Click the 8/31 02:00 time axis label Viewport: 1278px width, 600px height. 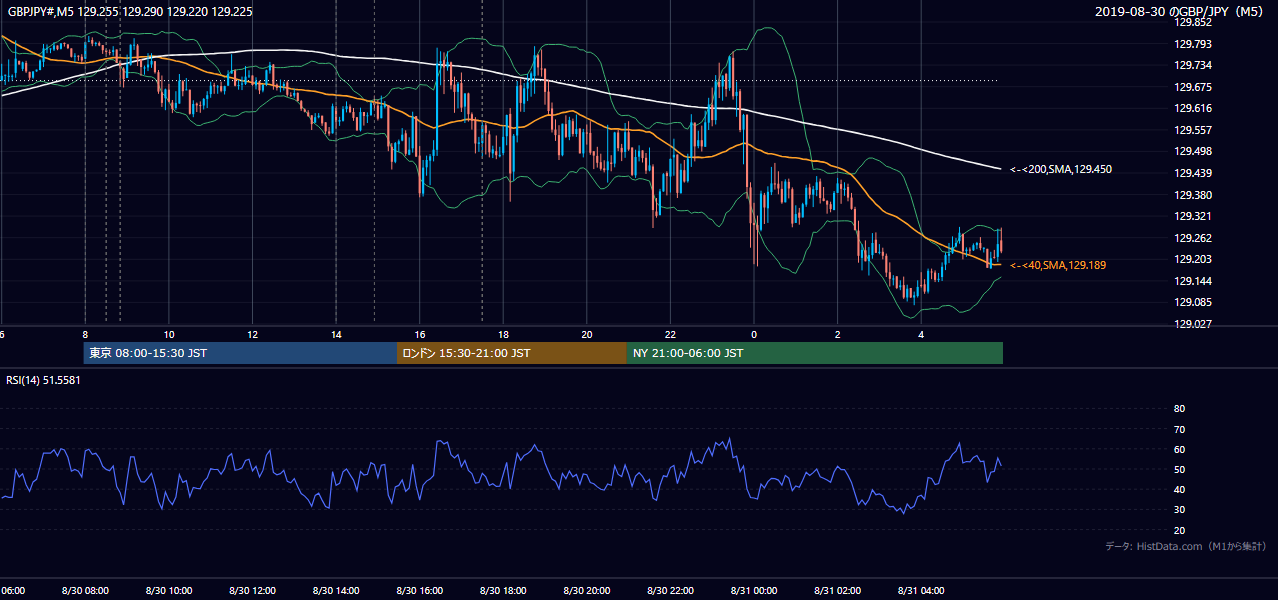(838, 590)
